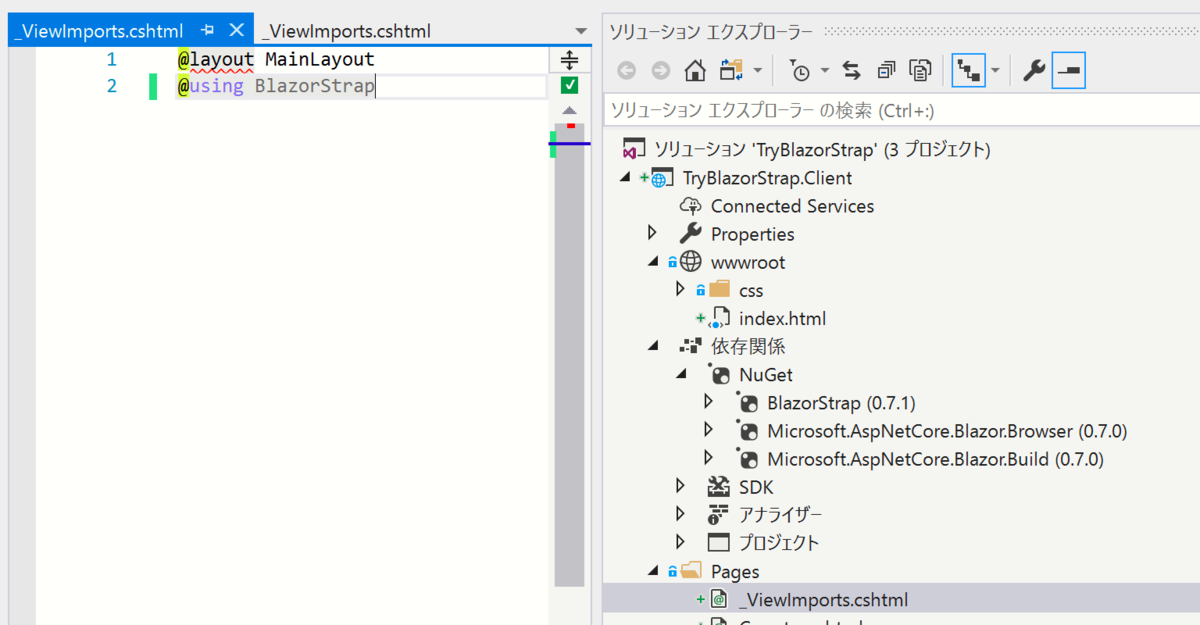Screen dimensions: 1200x625
Task: Select the NuGet node
Action: click(766, 375)
